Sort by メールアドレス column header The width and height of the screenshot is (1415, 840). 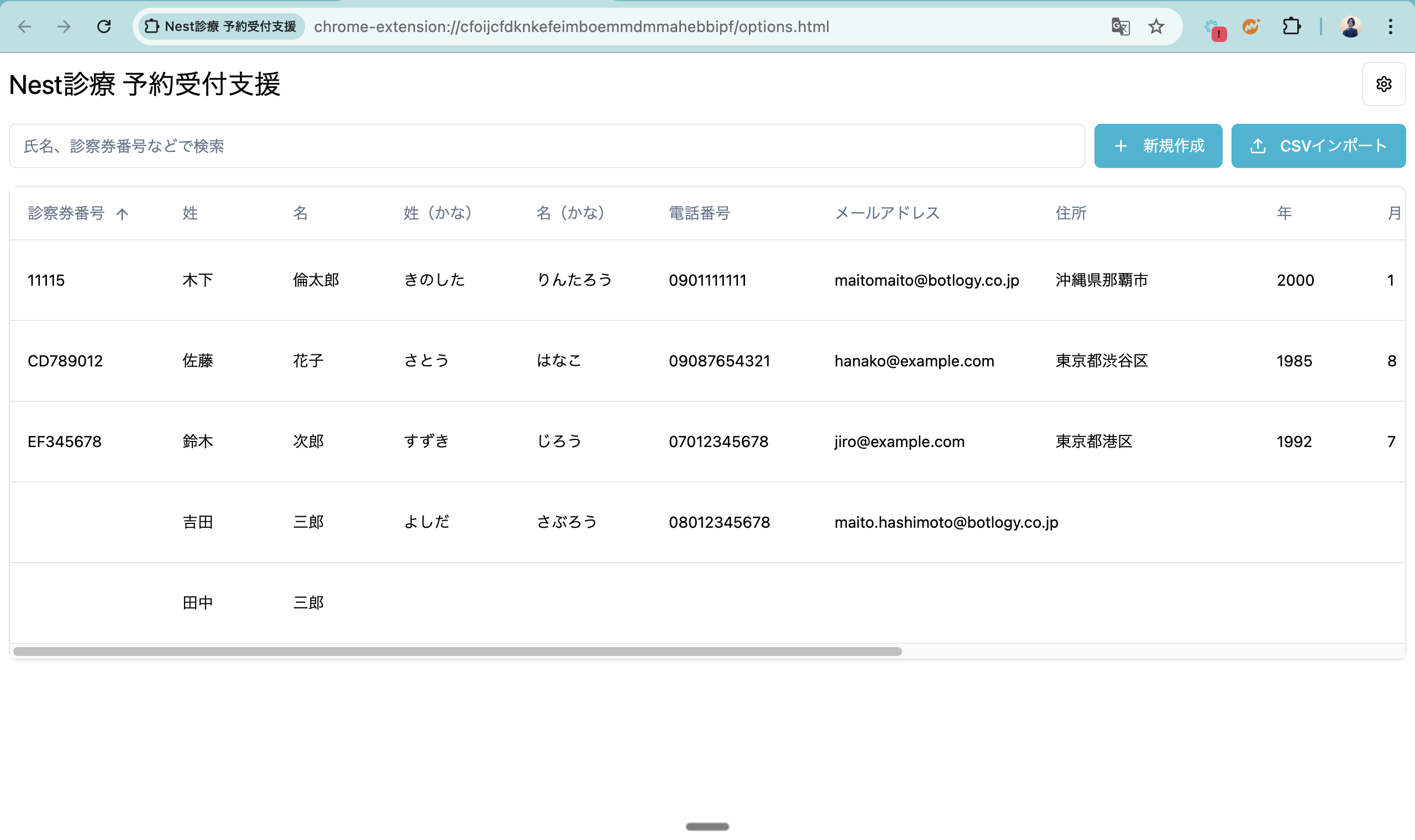pos(887,213)
